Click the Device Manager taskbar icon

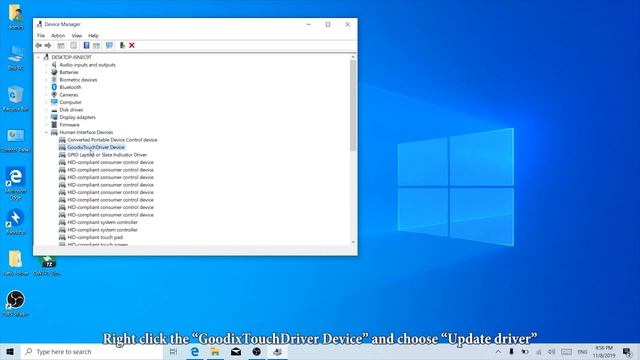(x=278, y=352)
